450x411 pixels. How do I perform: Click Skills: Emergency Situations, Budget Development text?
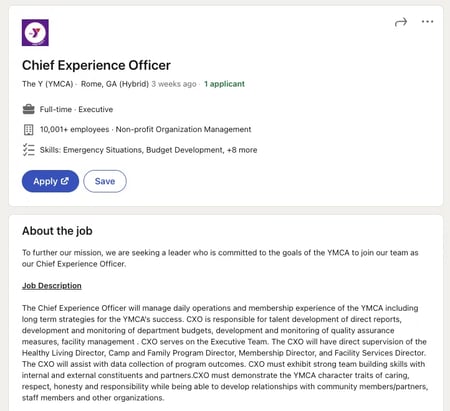[x=131, y=150]
